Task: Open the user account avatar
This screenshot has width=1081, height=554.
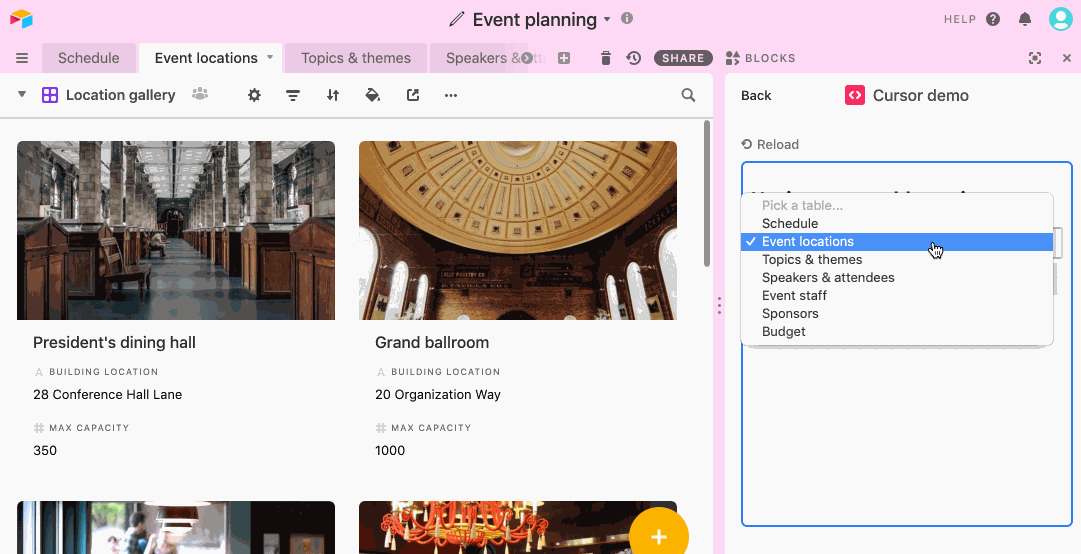Action: tap(1060, 19)
